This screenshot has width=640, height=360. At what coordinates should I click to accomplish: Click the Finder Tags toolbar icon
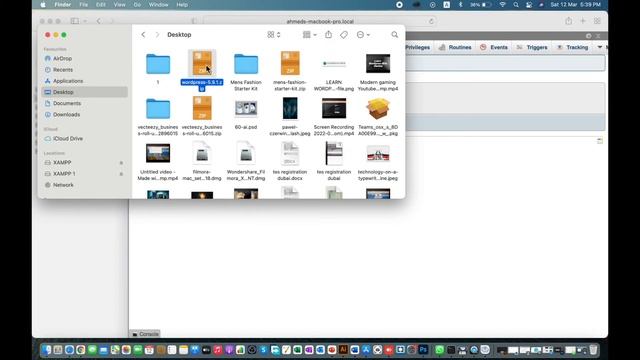(x=344, y=35)
